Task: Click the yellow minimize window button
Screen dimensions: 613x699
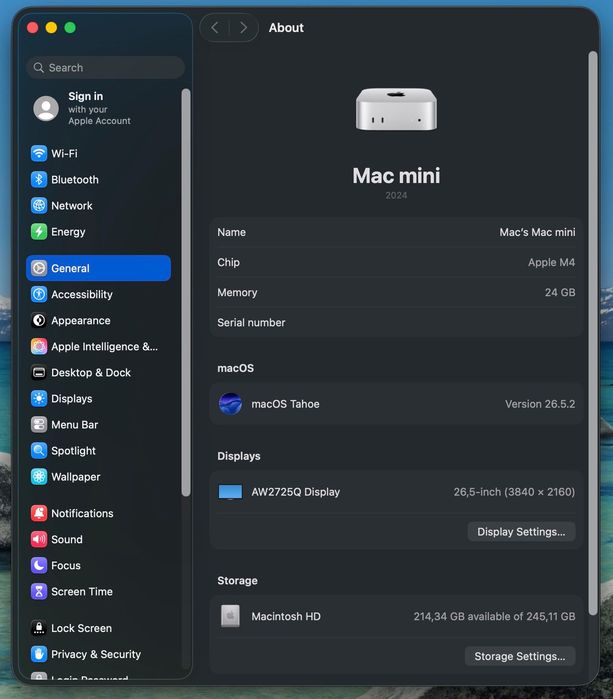Action: tap(51, 28)
